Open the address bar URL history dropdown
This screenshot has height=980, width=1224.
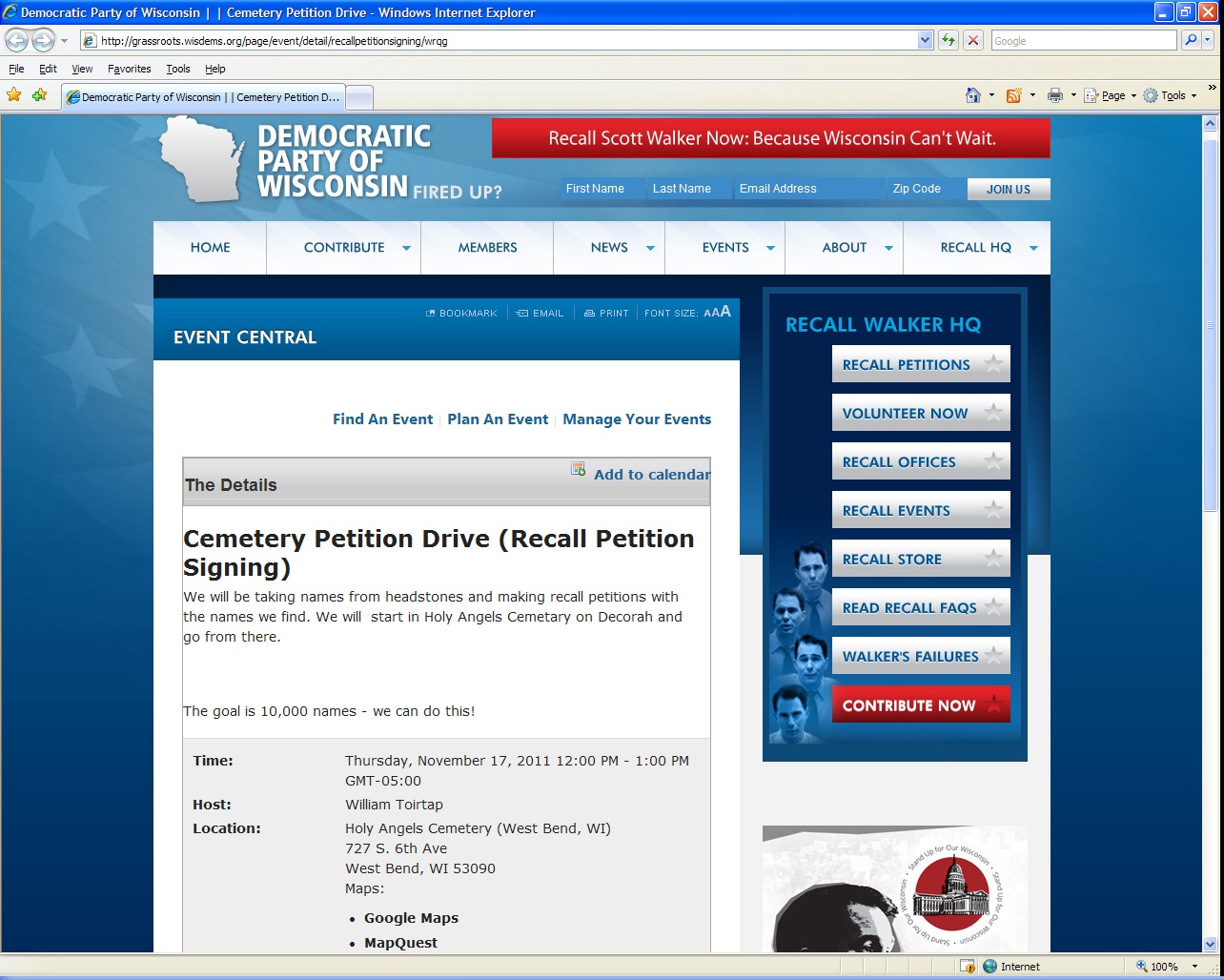(925, 41)
